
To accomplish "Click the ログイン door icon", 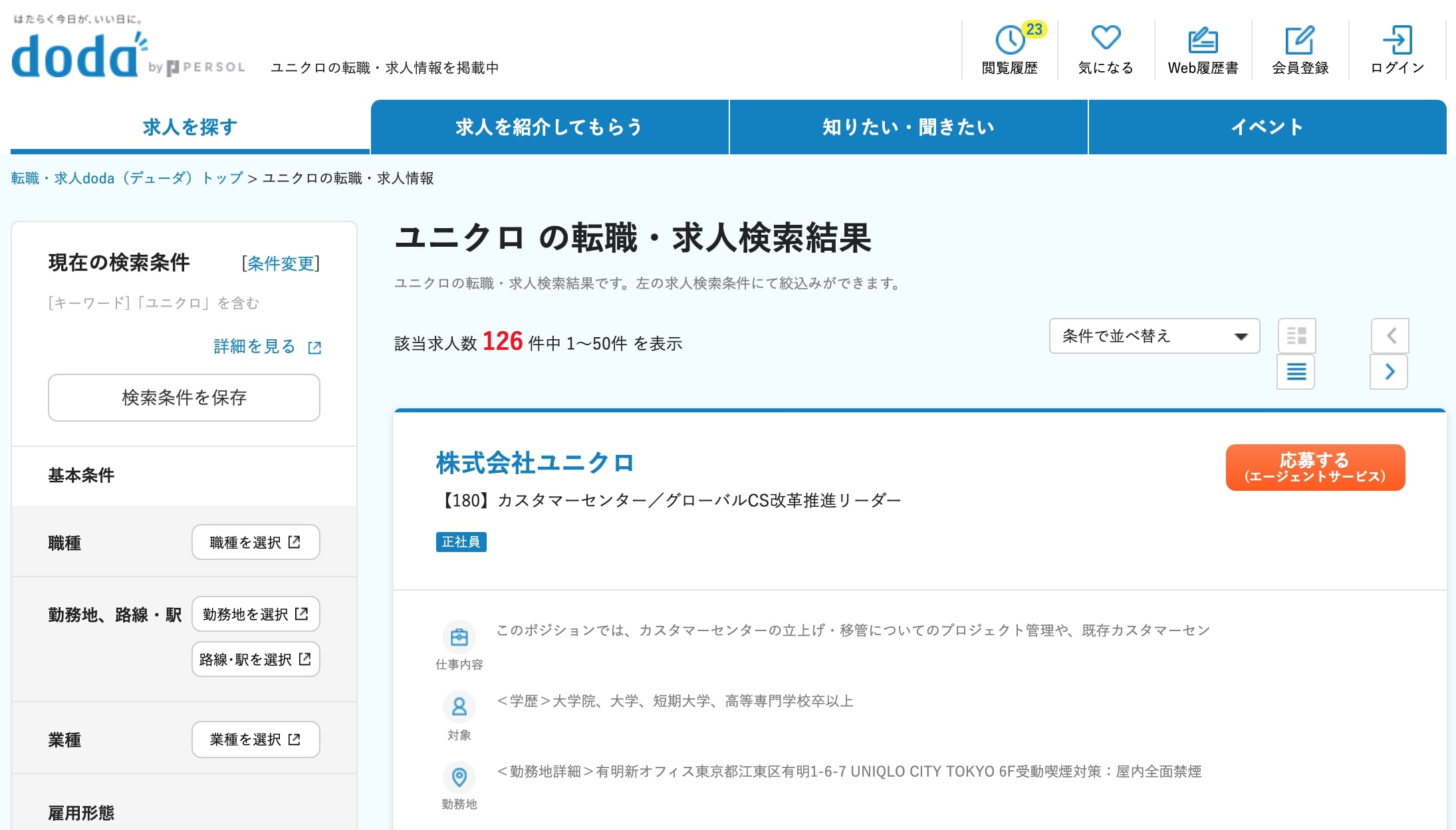I will pyautogui.click(x=1397, y=40).
